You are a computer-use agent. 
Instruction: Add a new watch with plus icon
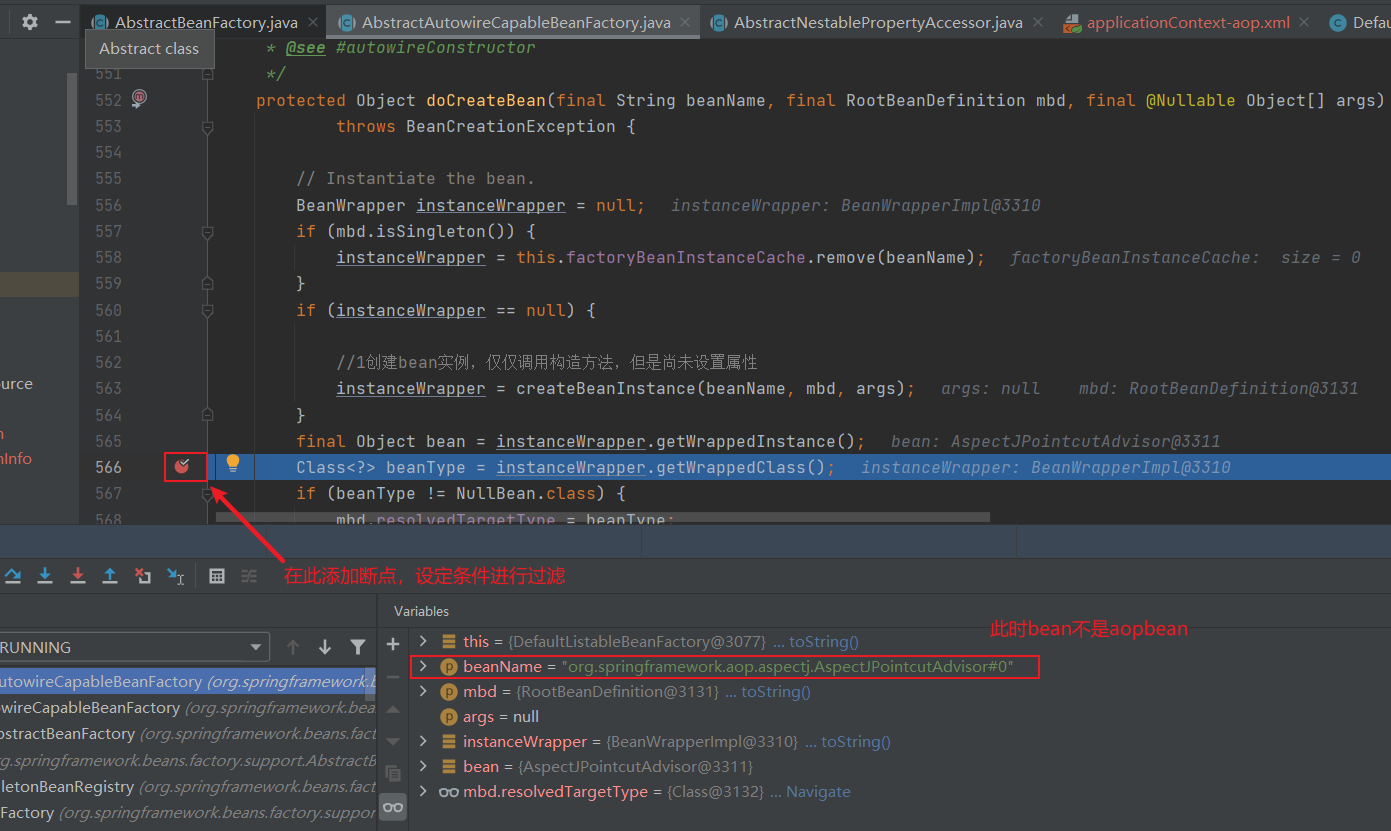pyautogui.click(x=393, y=644)
